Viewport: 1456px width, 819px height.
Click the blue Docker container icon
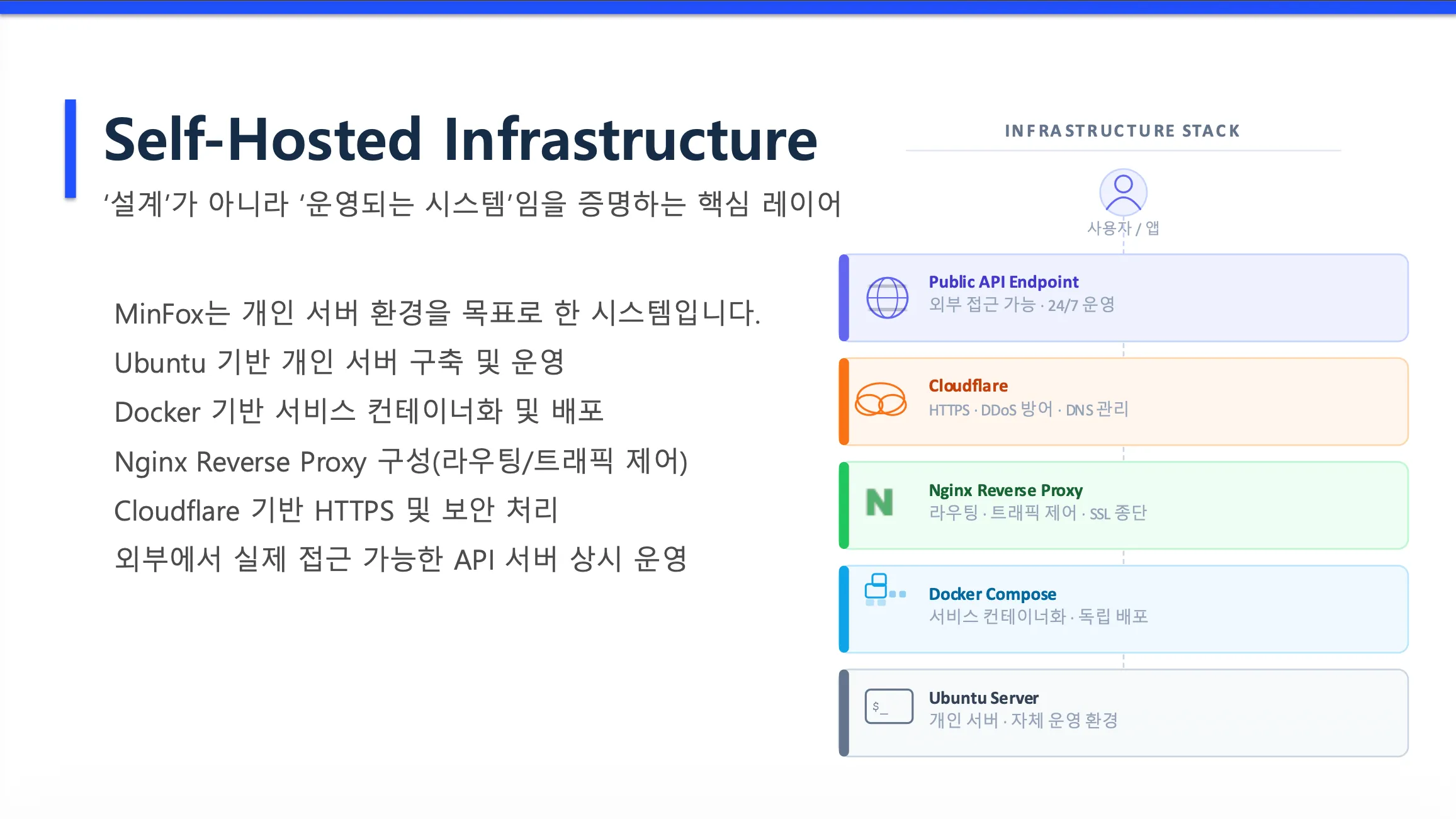click(883, 590)
